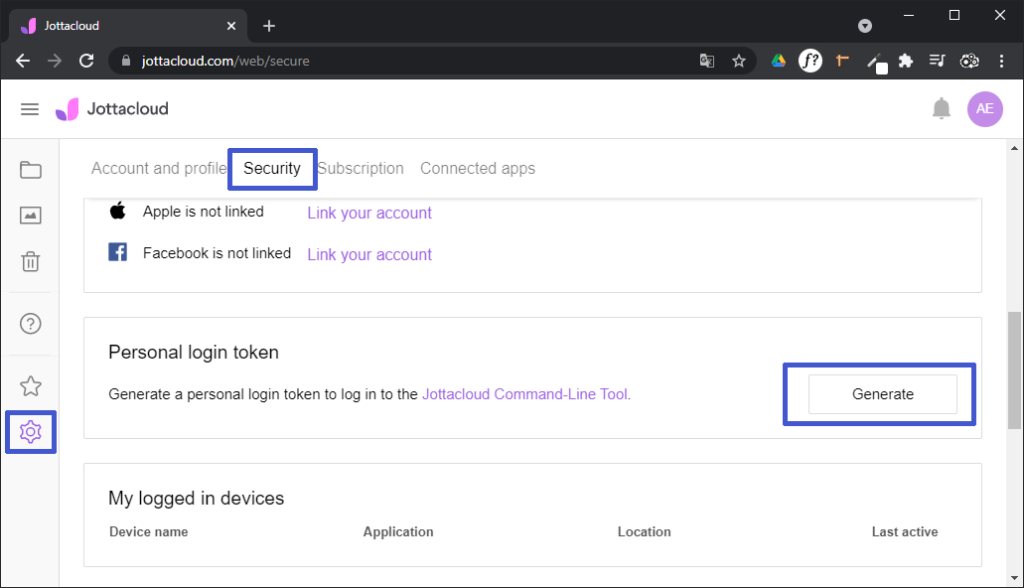The width and height of the screenshot is (1024, 588).
Task: Go back to previous page
Action: point(23,61)
